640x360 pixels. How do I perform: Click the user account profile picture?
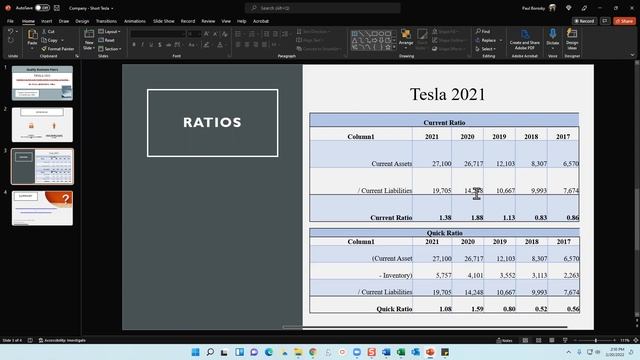coord(552,8)
